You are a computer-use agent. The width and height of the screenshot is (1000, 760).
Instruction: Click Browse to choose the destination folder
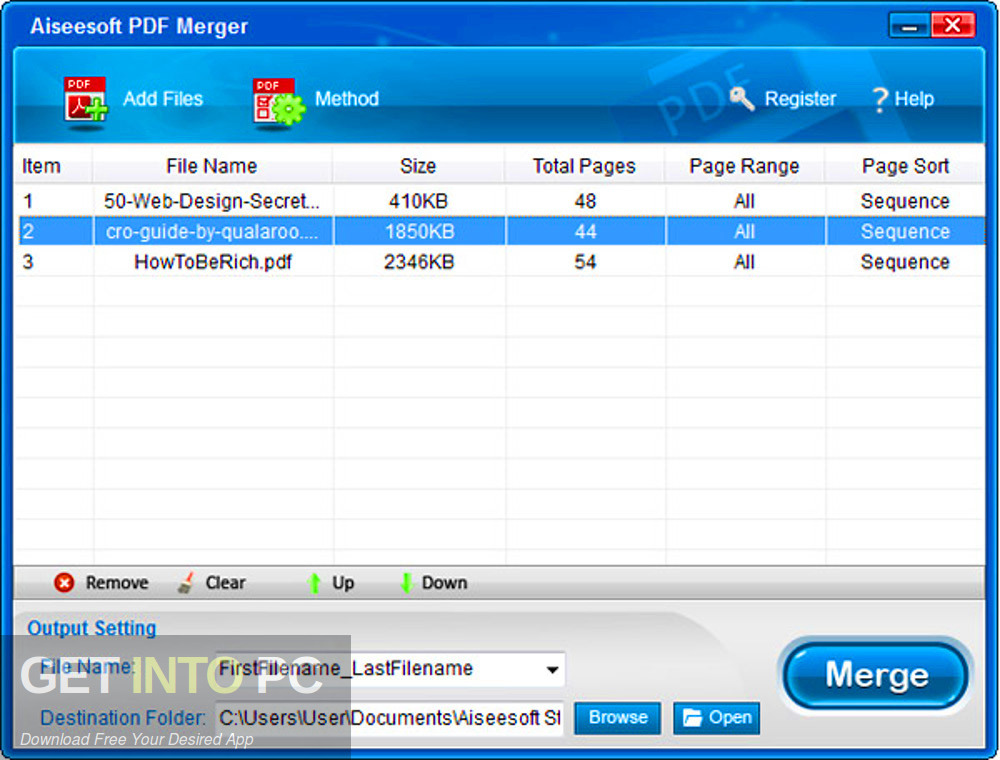[617, 718]
